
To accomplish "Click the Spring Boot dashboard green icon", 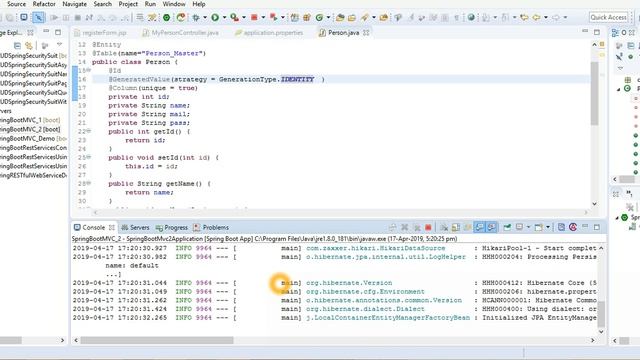I will click(x=167, y=18).
